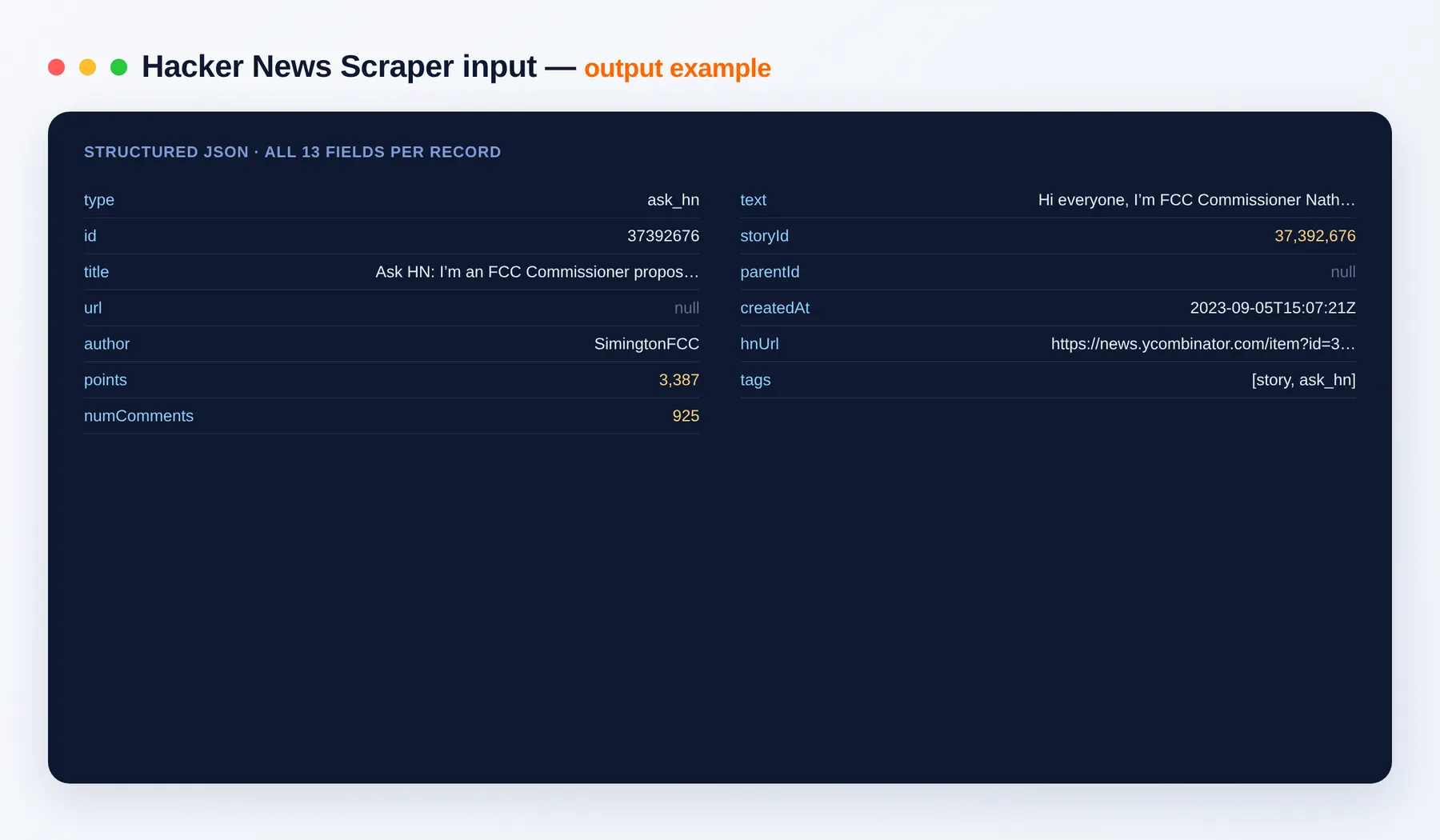Viewport: 1440px width, 840px height.
Task: Click the points value '3,387'
Action: 679,380
